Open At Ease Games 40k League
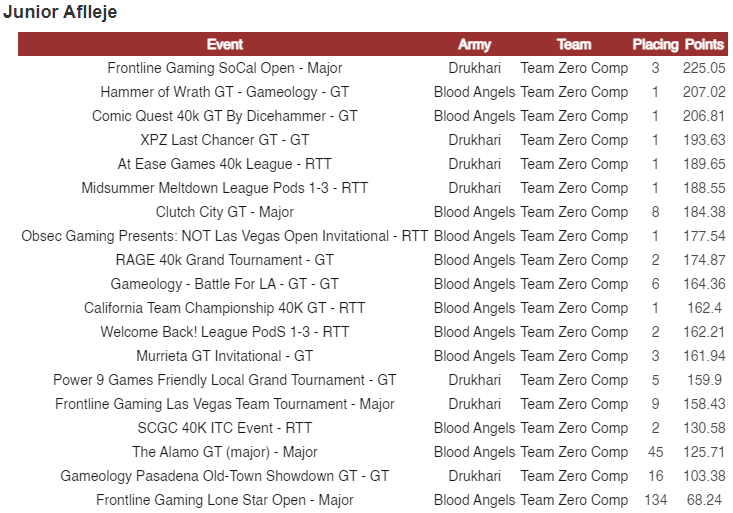Screen dimensions: 733x513 tap(225, 164)
